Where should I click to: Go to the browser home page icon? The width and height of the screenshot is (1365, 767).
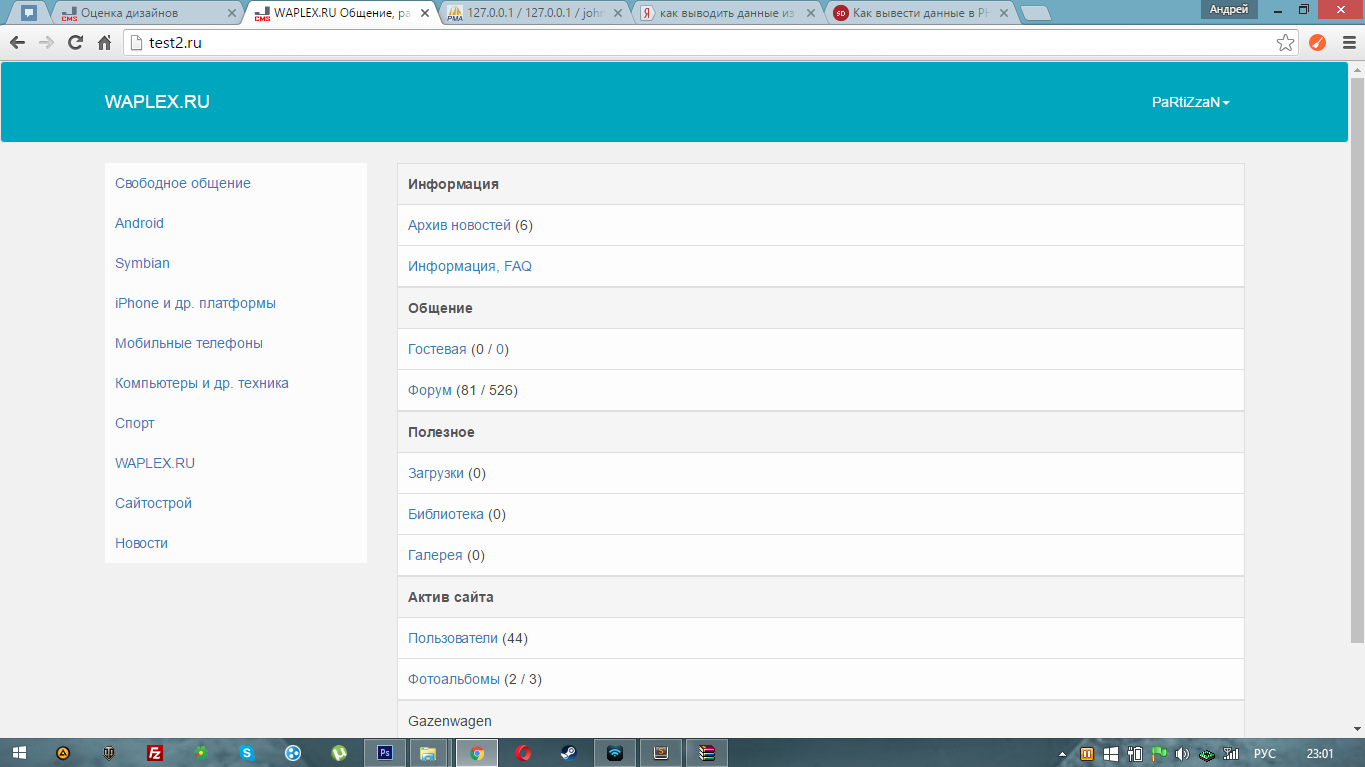coord(104,42)
